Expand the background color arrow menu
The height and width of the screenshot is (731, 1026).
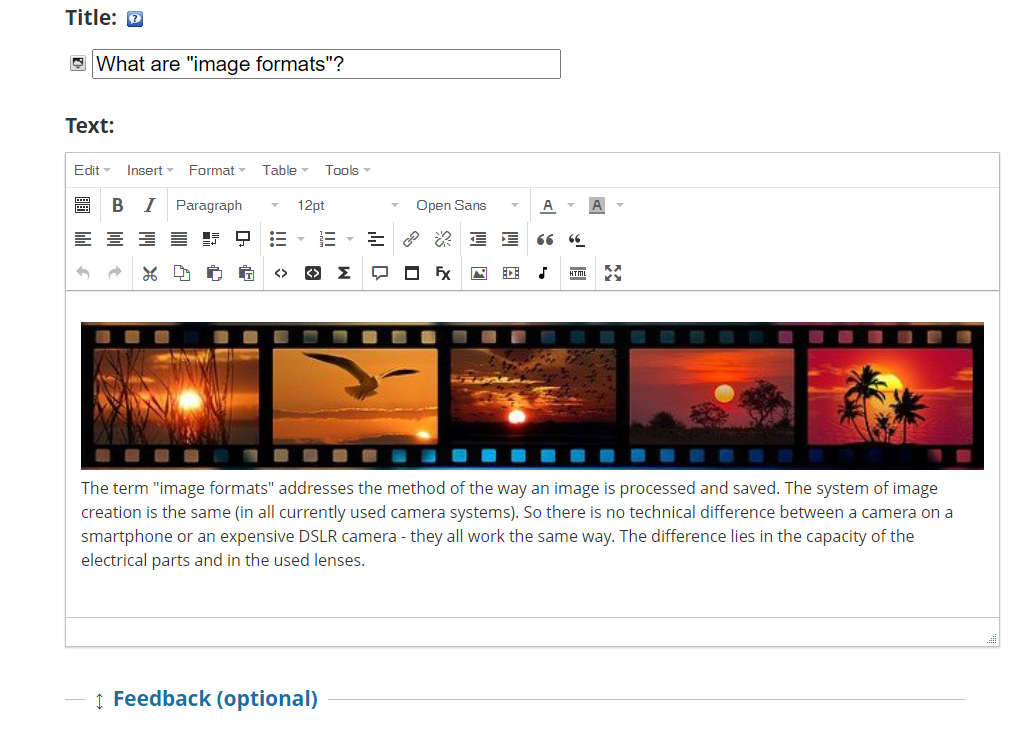[x=620, y=205]
